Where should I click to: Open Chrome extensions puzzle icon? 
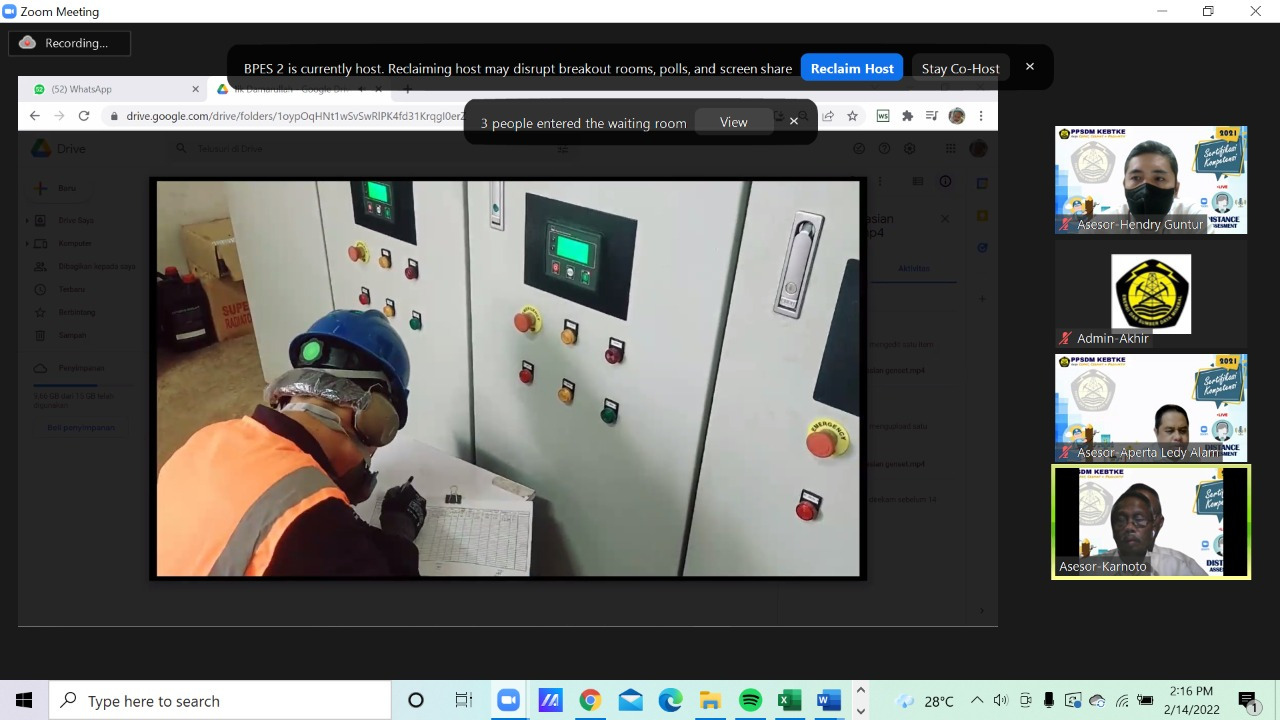[x=907, y=116]
